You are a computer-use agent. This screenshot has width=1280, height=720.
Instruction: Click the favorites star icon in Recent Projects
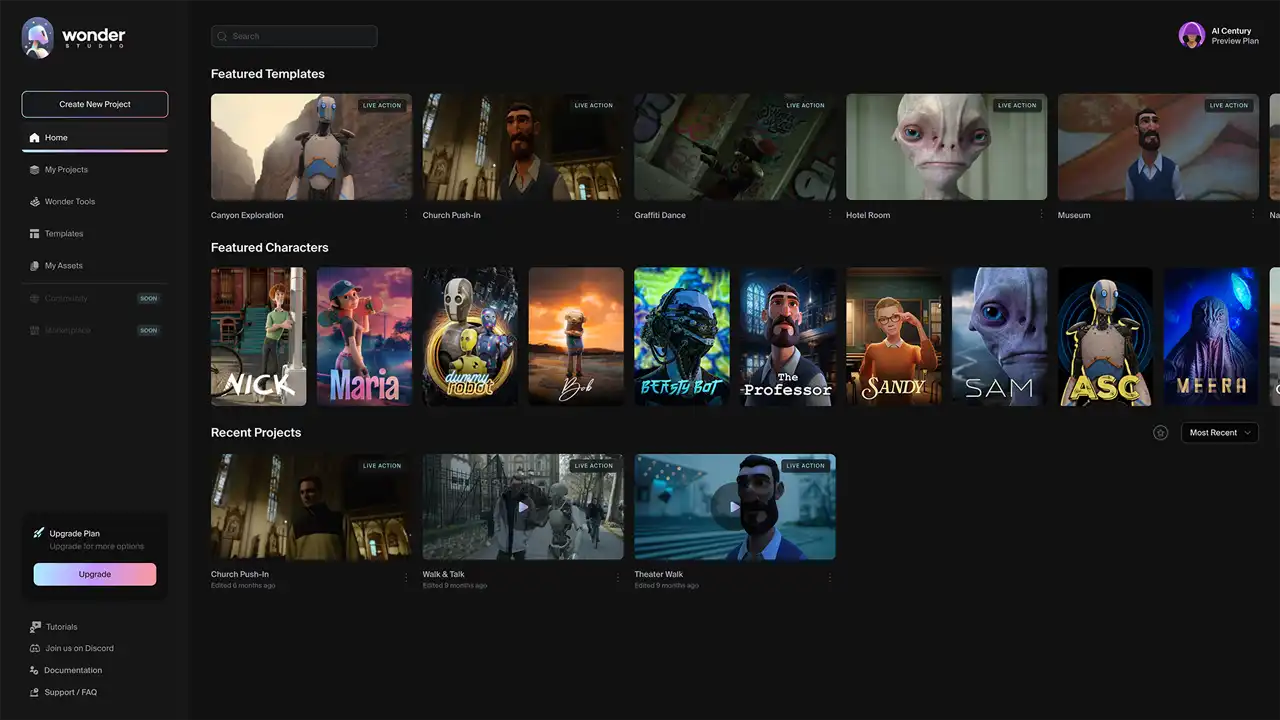point(1160,433)
